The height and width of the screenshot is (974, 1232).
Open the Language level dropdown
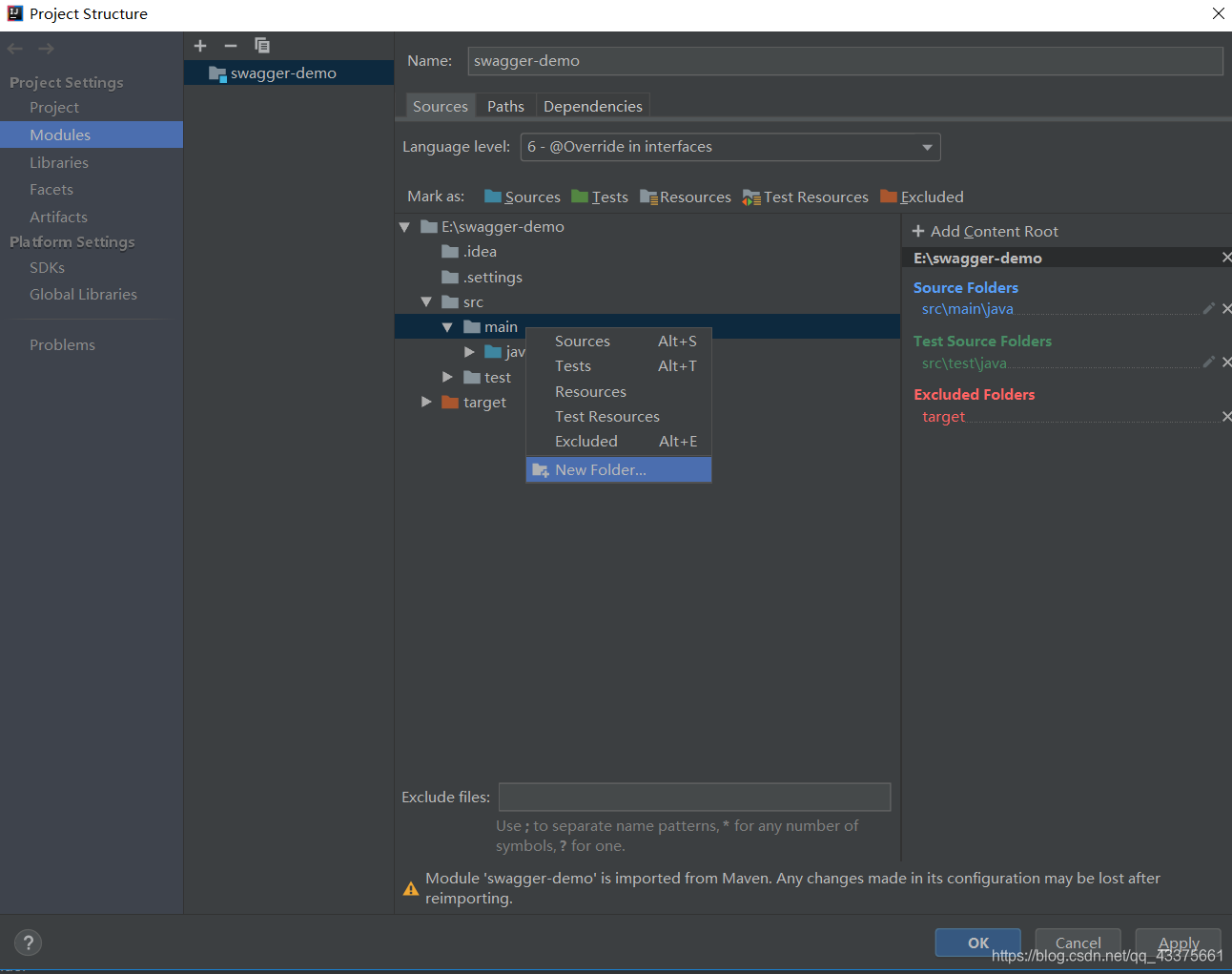tap(730, 147)
